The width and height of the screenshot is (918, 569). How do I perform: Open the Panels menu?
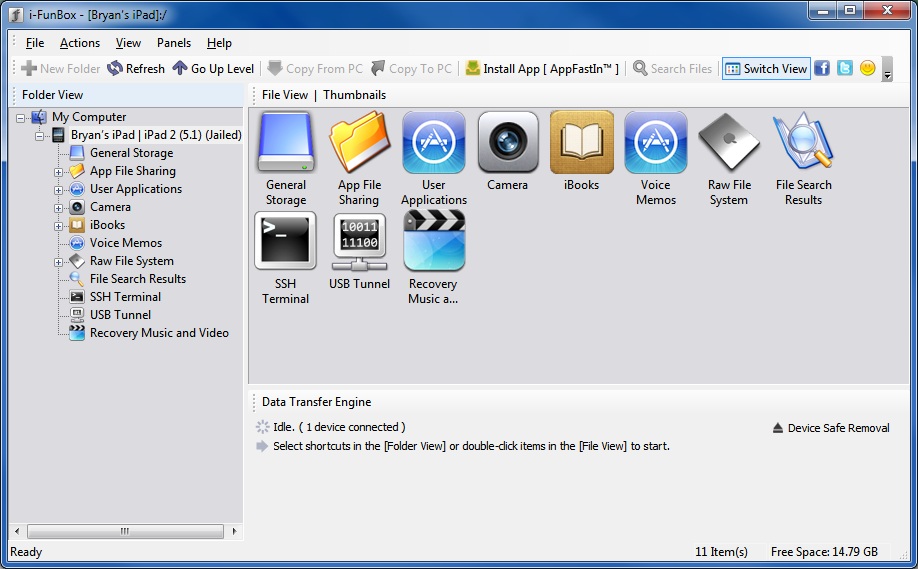(174, 43)
